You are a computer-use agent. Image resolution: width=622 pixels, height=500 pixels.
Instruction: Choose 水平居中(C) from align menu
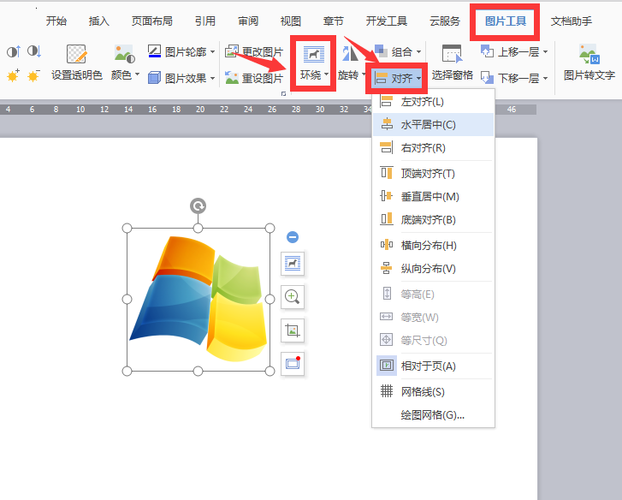click(433, 125)
